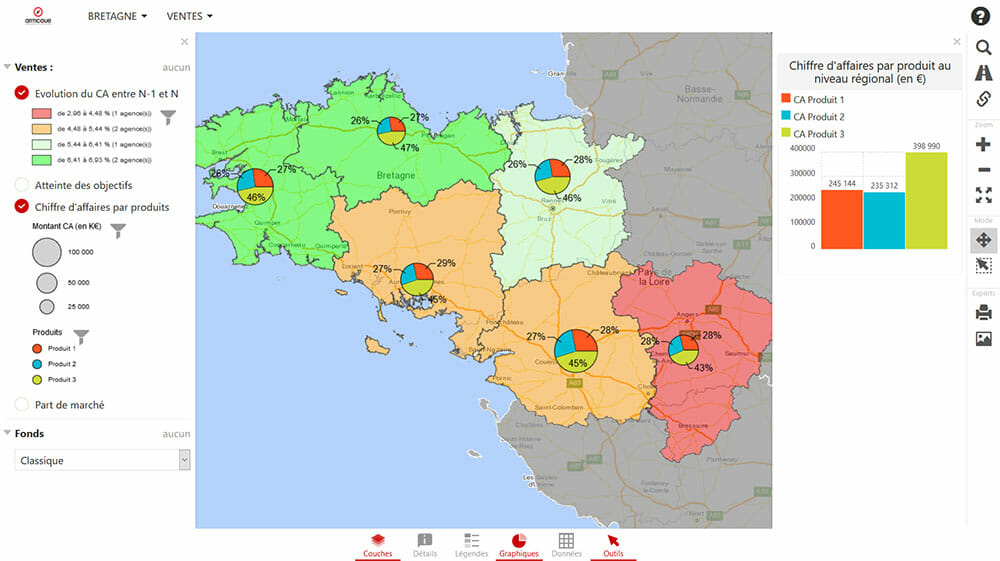Click aucun link next to Fonds
Viewport: 1000px width, 561px height.
point(176,434)
